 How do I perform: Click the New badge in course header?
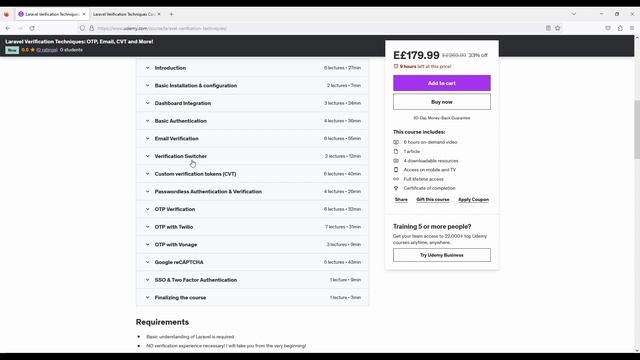pos(12,50)
